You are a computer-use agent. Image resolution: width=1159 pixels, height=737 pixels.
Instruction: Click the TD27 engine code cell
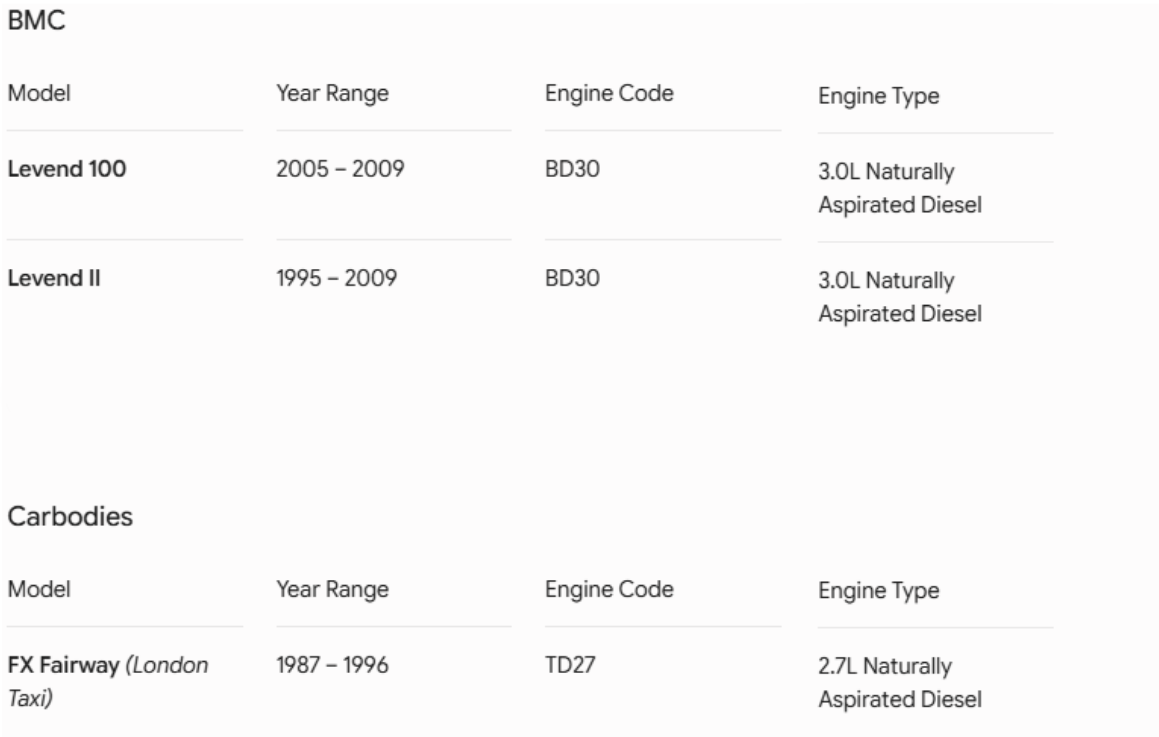[x=570, y=665]
